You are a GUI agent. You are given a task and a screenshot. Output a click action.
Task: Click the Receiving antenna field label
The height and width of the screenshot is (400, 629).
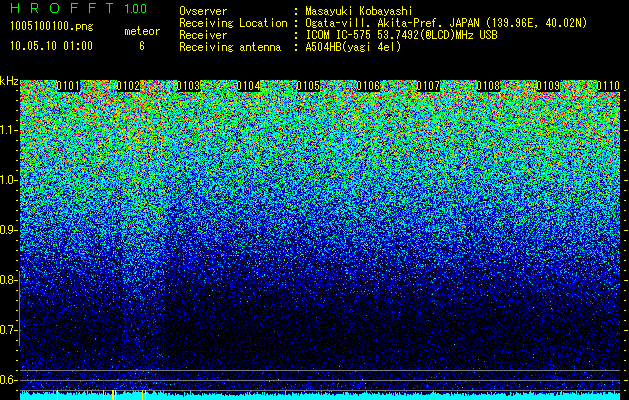click(230, 47)
